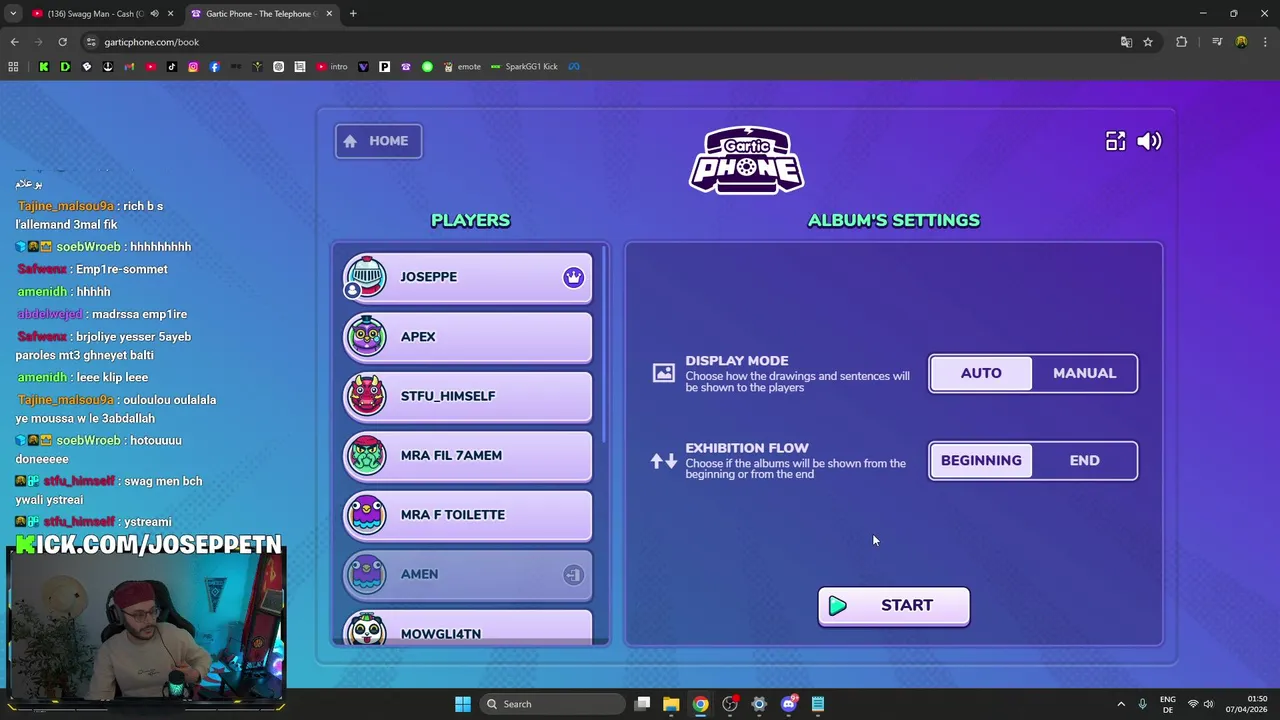Open the Windows Start menu
Viewport: 1280px width, 720px height.
click(x=463, y=704)
